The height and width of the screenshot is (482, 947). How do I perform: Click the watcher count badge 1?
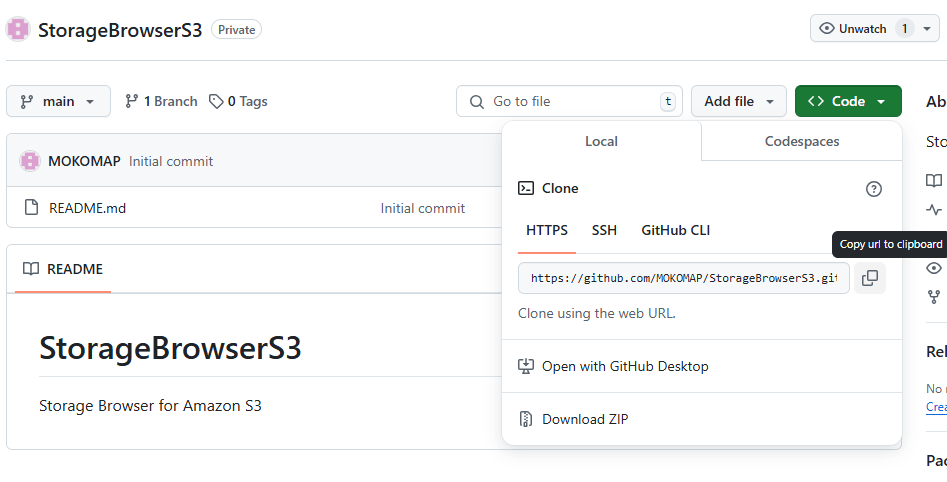[x=905, y=29]
